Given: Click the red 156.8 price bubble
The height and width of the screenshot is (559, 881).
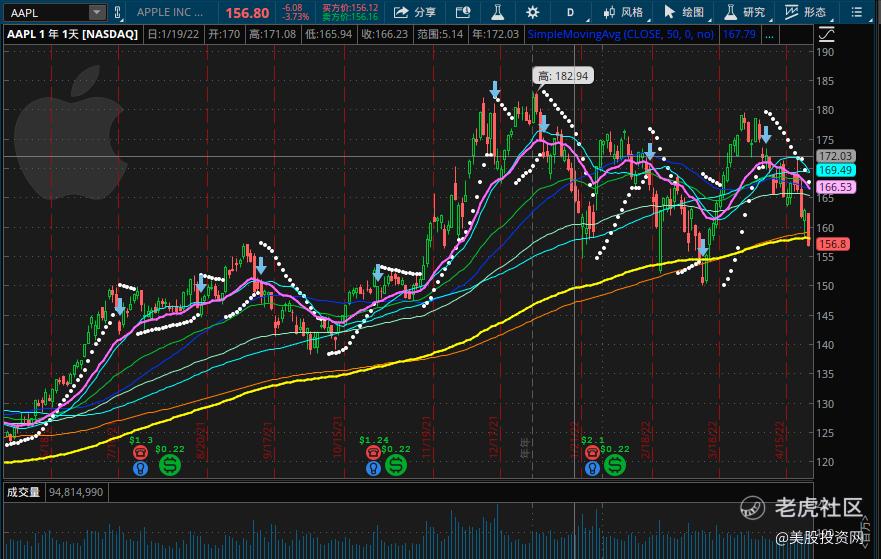Looking at the screenshot, I should click(833, 244).
